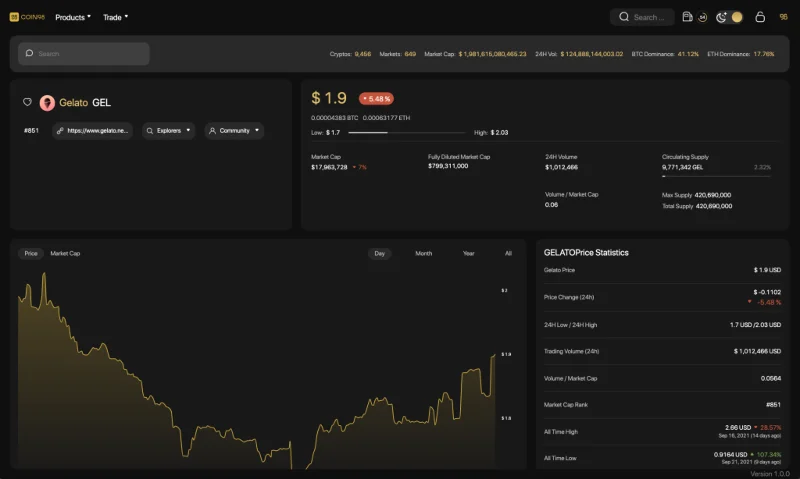Click the circulating supply progress bar

click(716, 176)
